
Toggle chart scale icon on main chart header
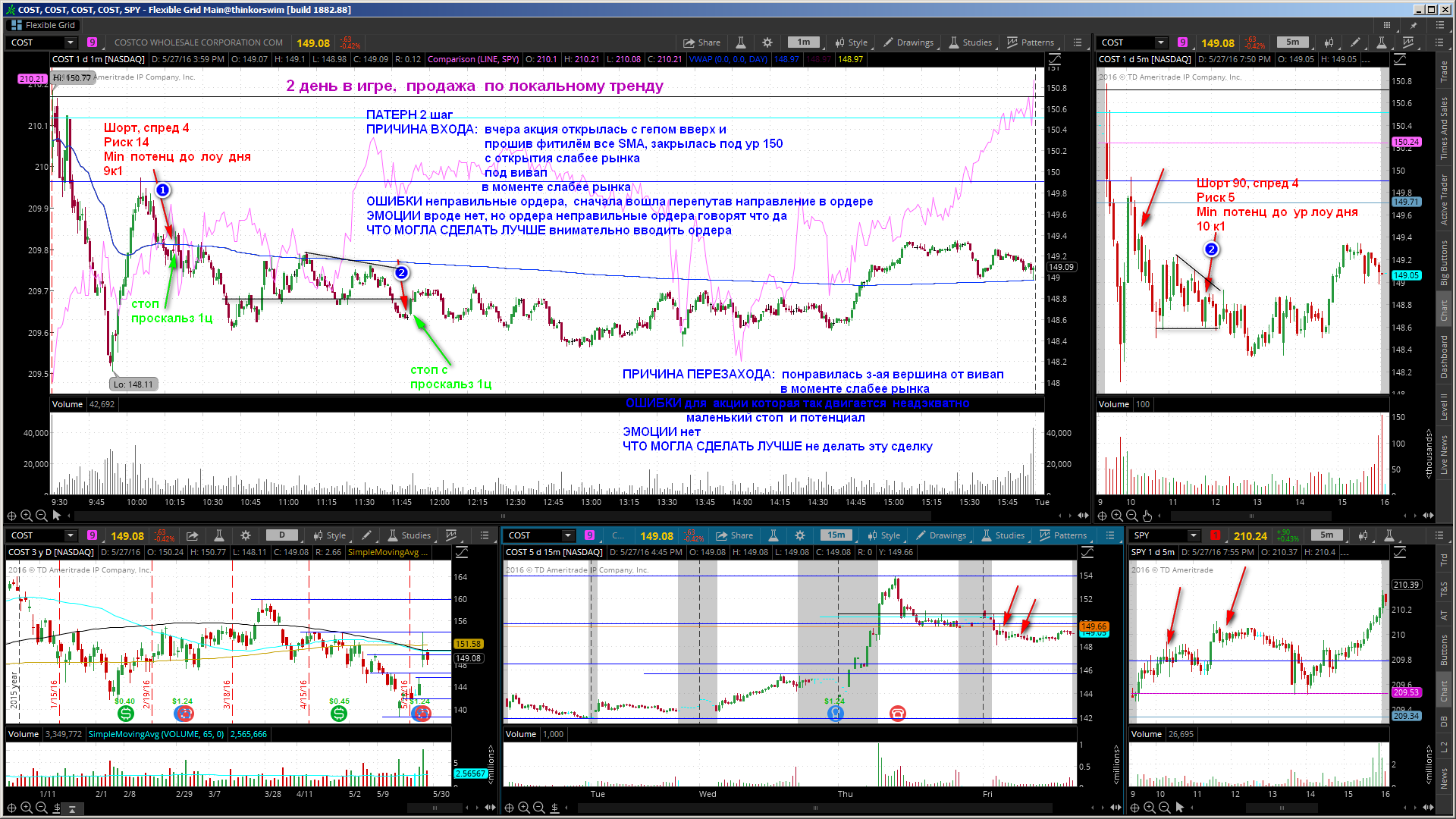pos(1054,59)
